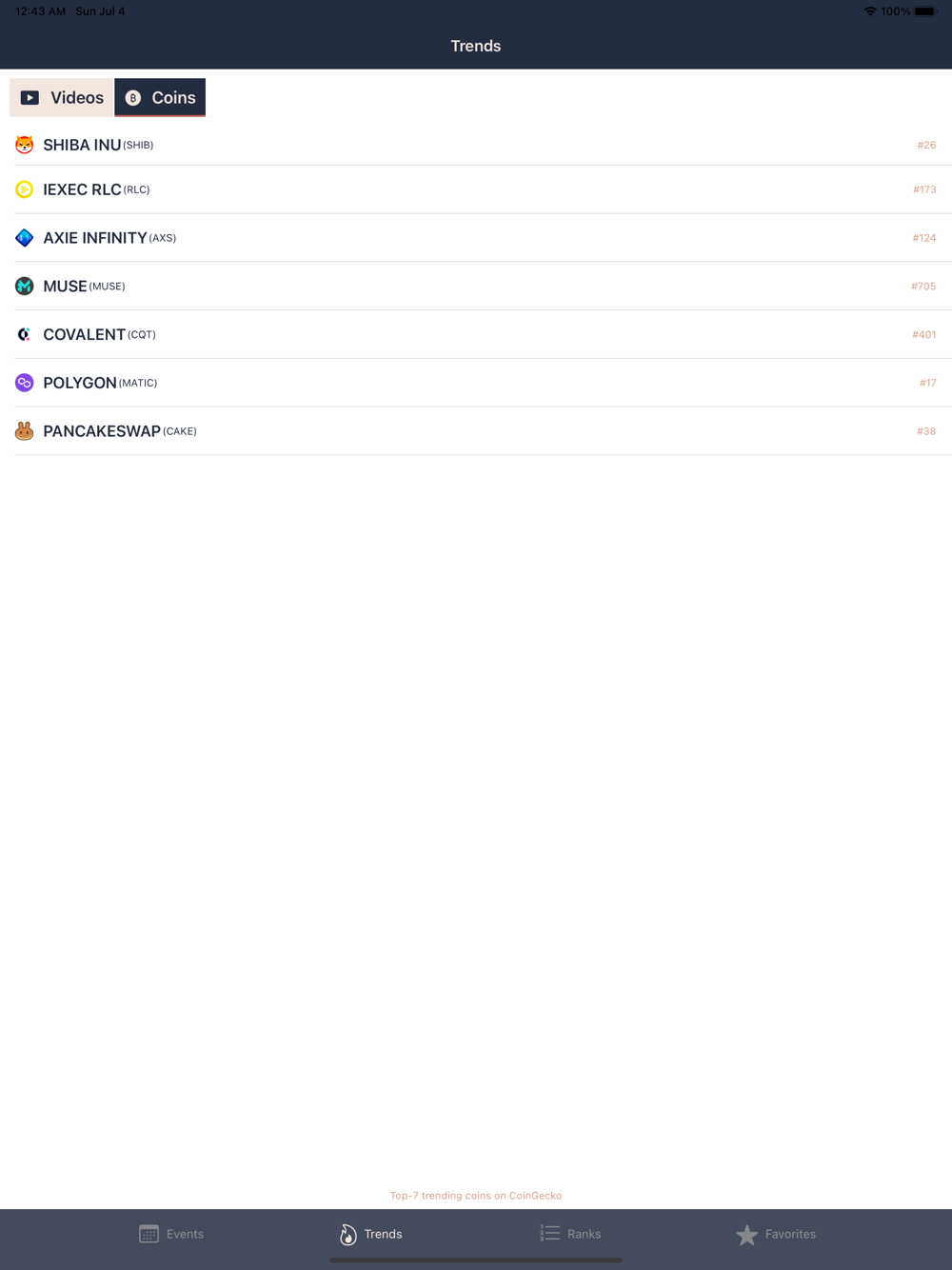This screenshot has height=1270, width=952.
Task: Tap the Covalent CQT logo icon
Action: [x=25, y=334]
